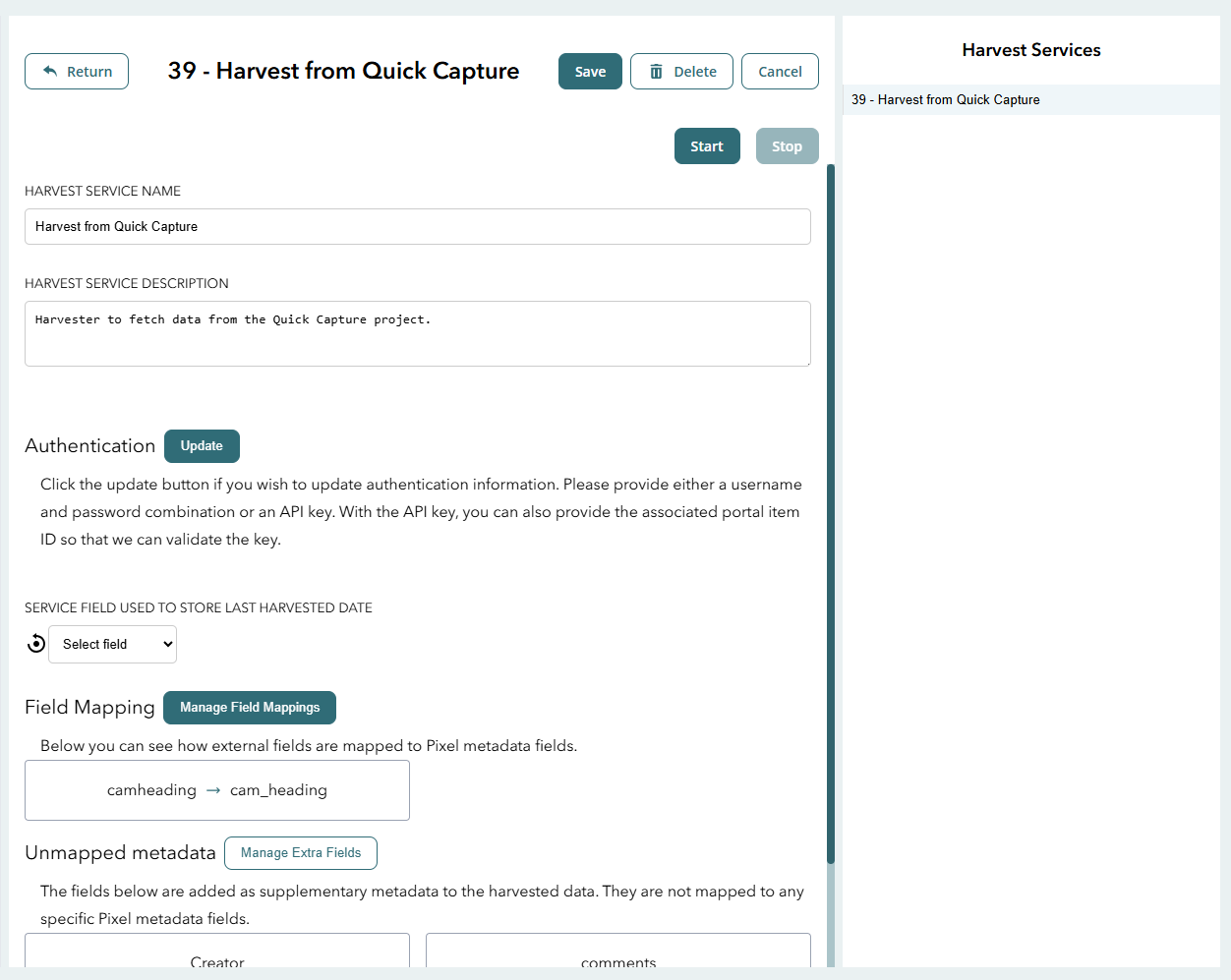Open Manage Field Mappings
Image resolution: width=1231 pixels, height=980 pixels.
point(250,708)
